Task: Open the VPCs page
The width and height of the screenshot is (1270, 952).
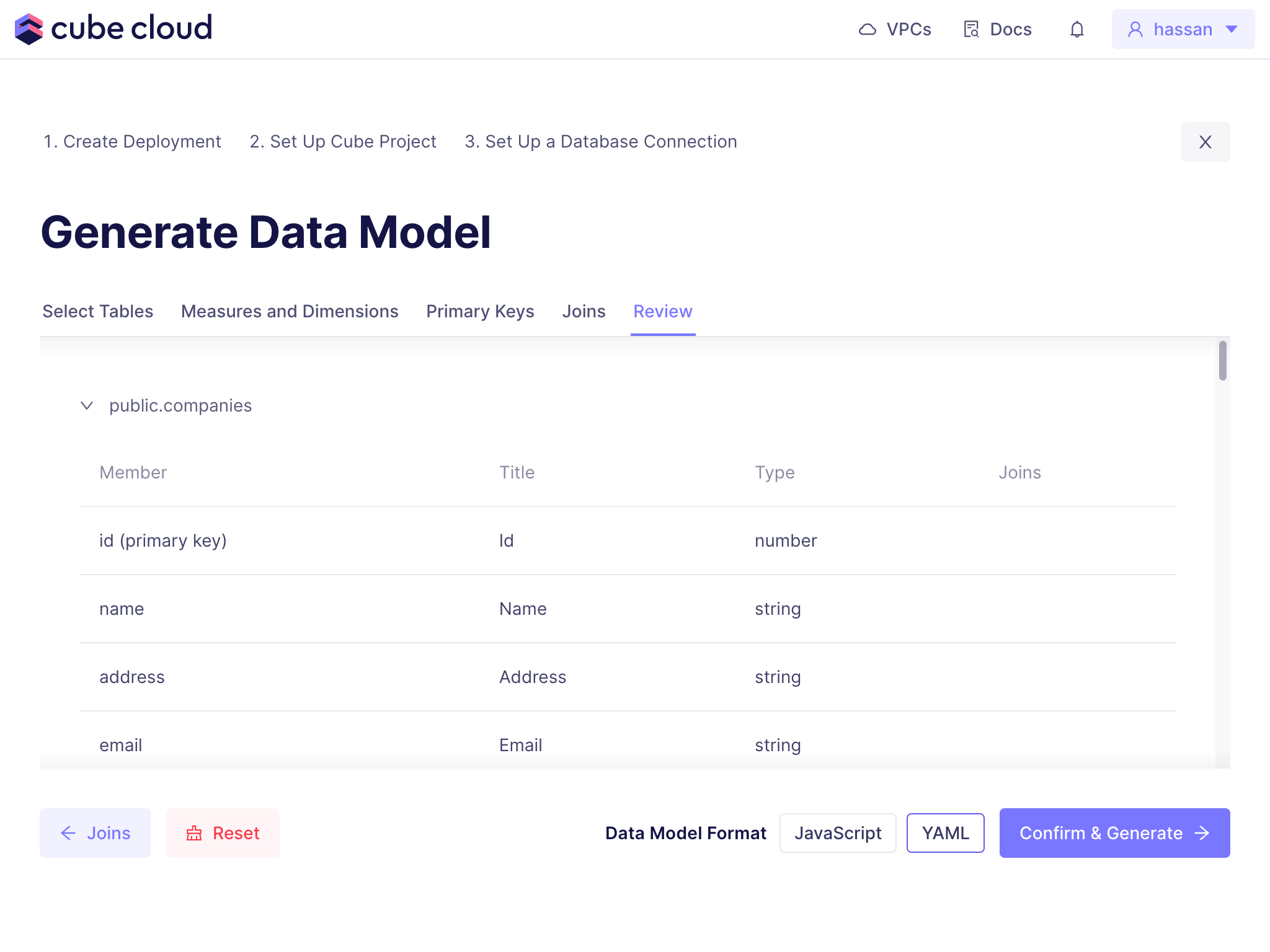Action: 895,29
